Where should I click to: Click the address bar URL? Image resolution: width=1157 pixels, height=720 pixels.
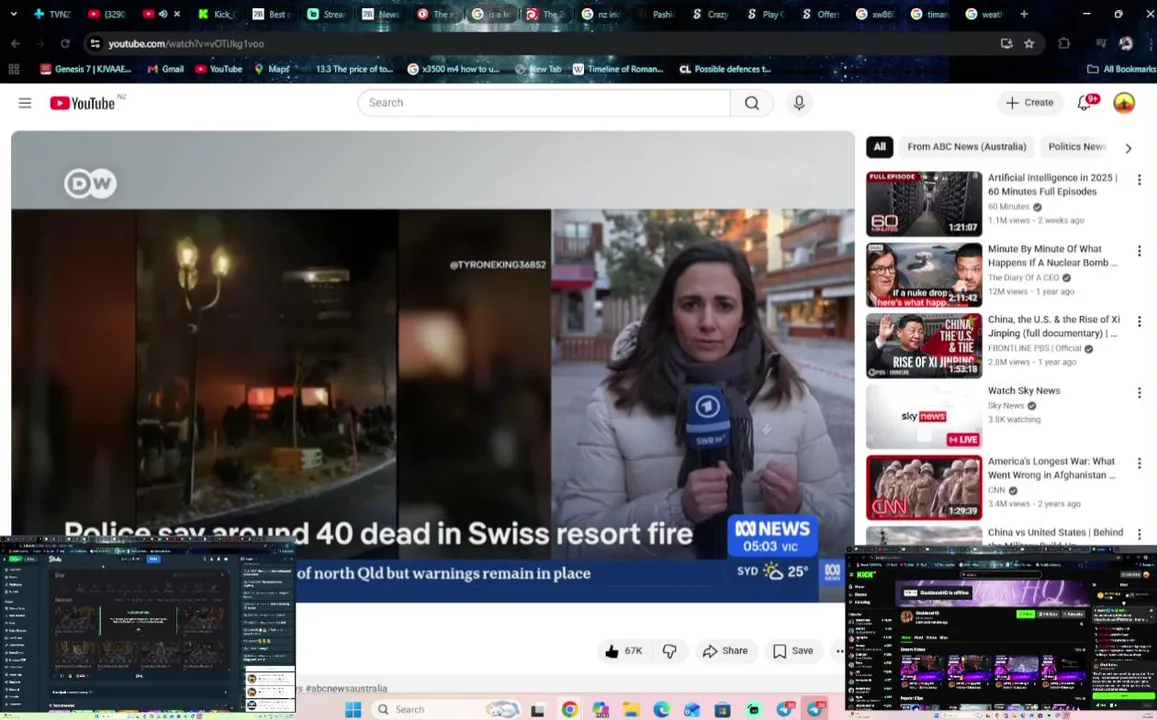186,44
